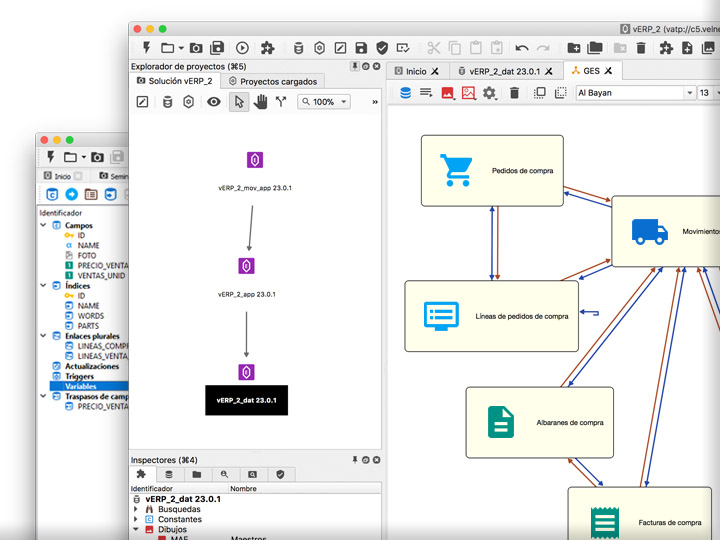Switch to the Proyectos cargados tab
Image resolution: width=720 pixels, height=540 pixels.
click(273, 81)
